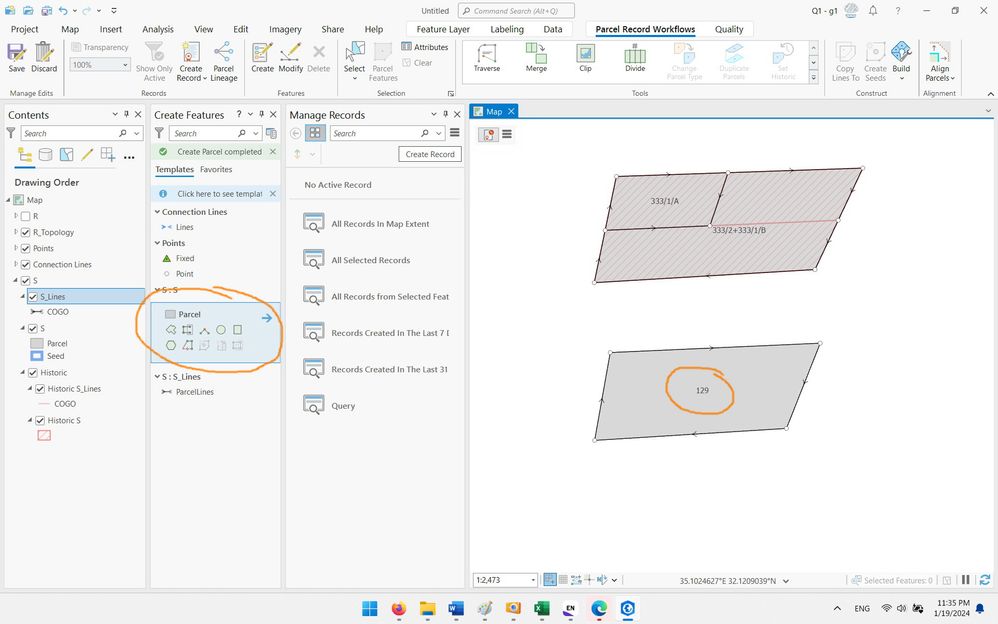This screenshot has width=998, height=624.
Task: Save edits with the Save icon
Action: pyautogui.click(x=17, y=57)
